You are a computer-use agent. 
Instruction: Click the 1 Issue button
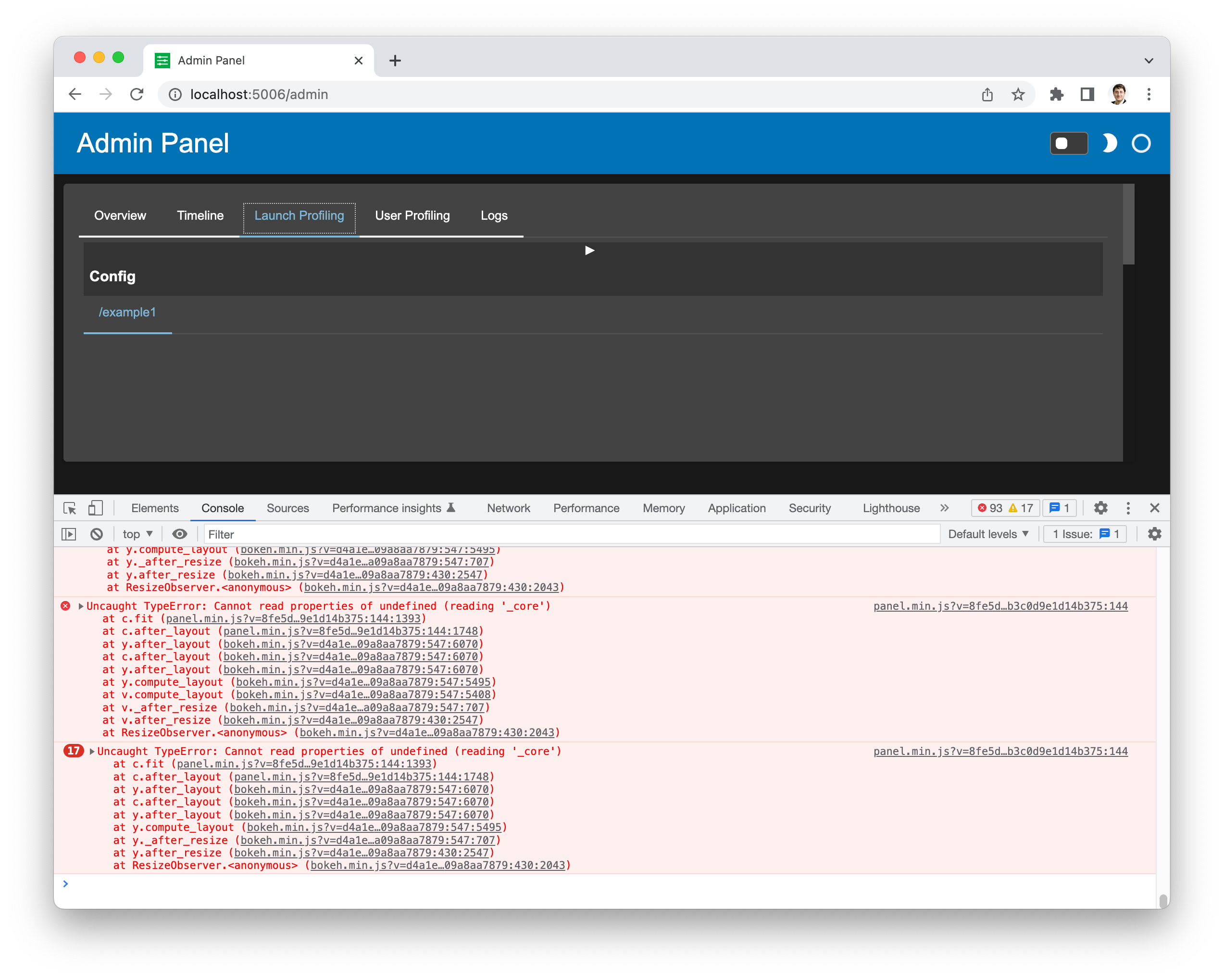click(x=1085, y=534)
